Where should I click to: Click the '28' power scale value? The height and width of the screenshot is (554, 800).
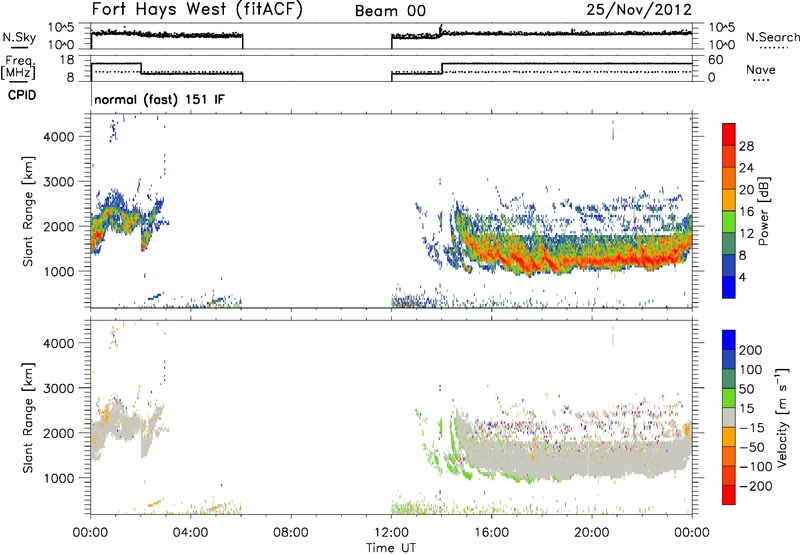(x=746, y=146)
